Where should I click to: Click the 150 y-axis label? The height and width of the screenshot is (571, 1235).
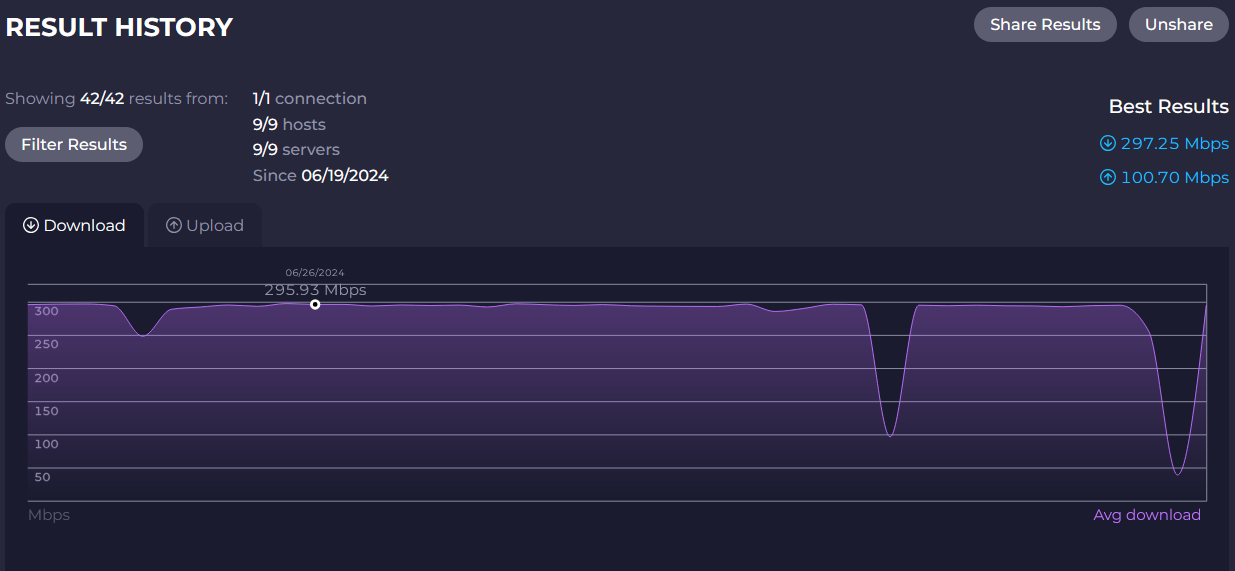(x=47, y=411)
